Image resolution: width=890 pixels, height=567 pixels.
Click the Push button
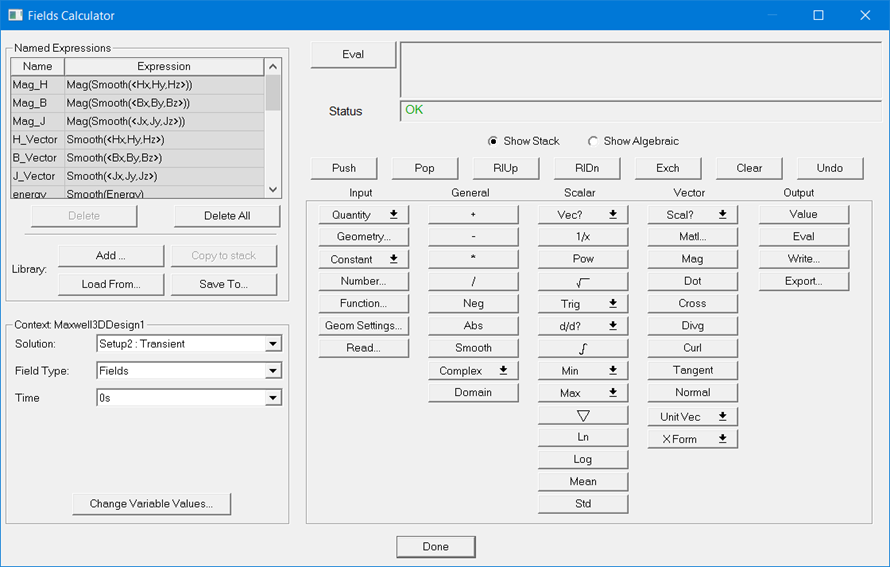[344, 168]
